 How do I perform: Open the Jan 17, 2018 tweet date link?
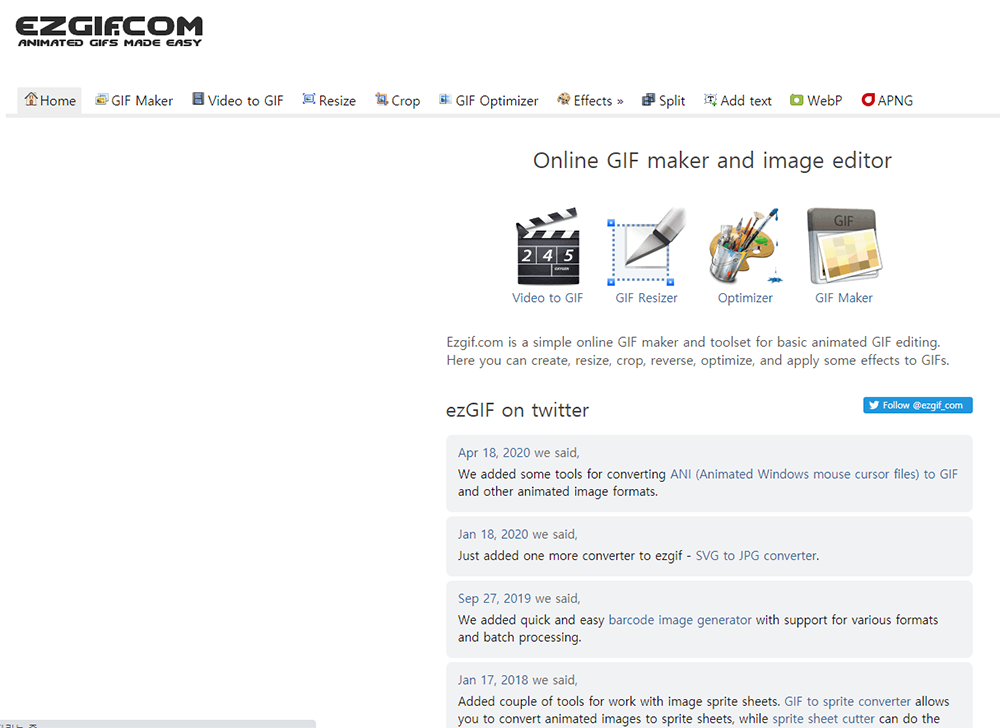pyautogui.click(x=493, y=680)
